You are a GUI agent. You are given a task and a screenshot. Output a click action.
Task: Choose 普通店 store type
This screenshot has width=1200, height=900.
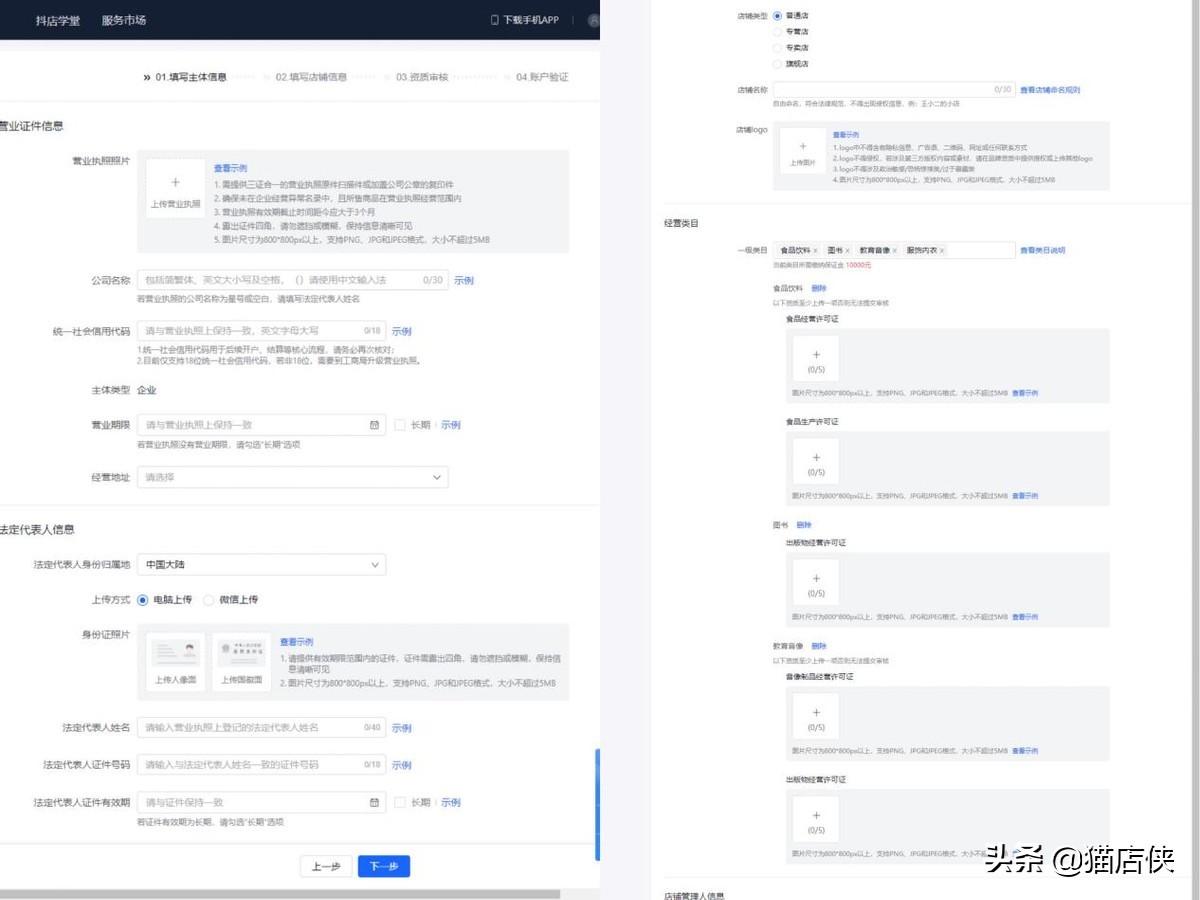[x=777, y=16]
